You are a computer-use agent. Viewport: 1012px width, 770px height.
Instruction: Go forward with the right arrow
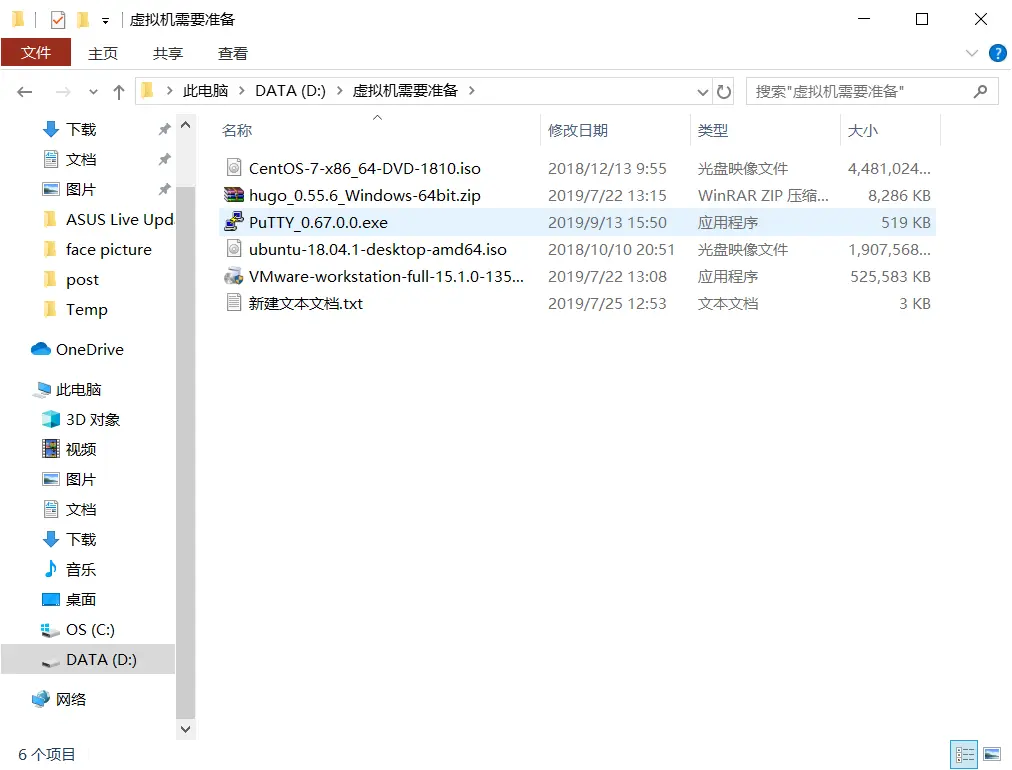click(63, 92)
